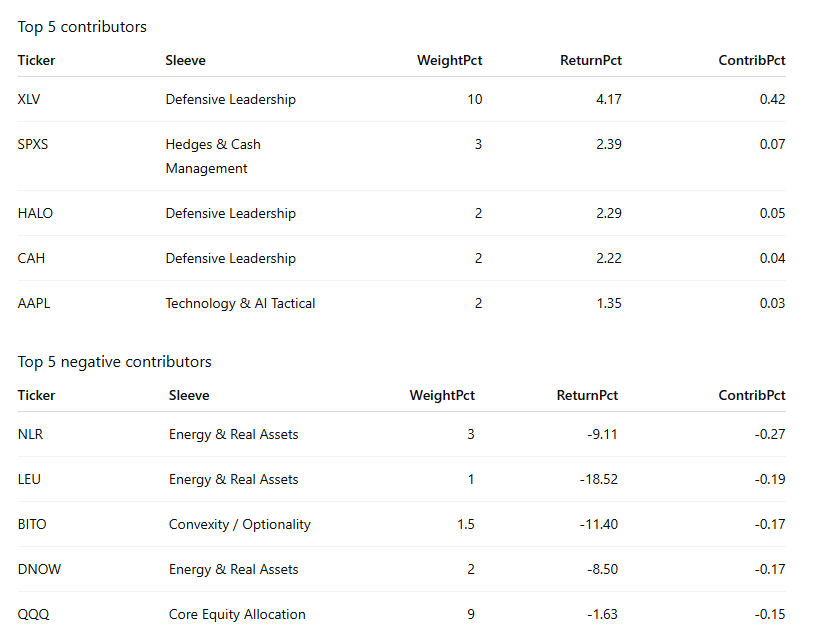816x642 pixels.
Task: Click 'Hedges & Cash Management' sleeve cell
Action: (x=213, y=156)
